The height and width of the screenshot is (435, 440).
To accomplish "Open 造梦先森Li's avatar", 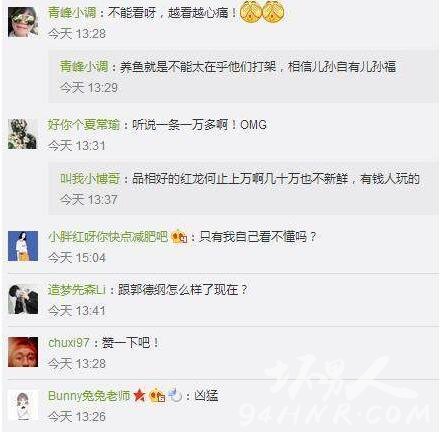I will click(x=23, y=299).
